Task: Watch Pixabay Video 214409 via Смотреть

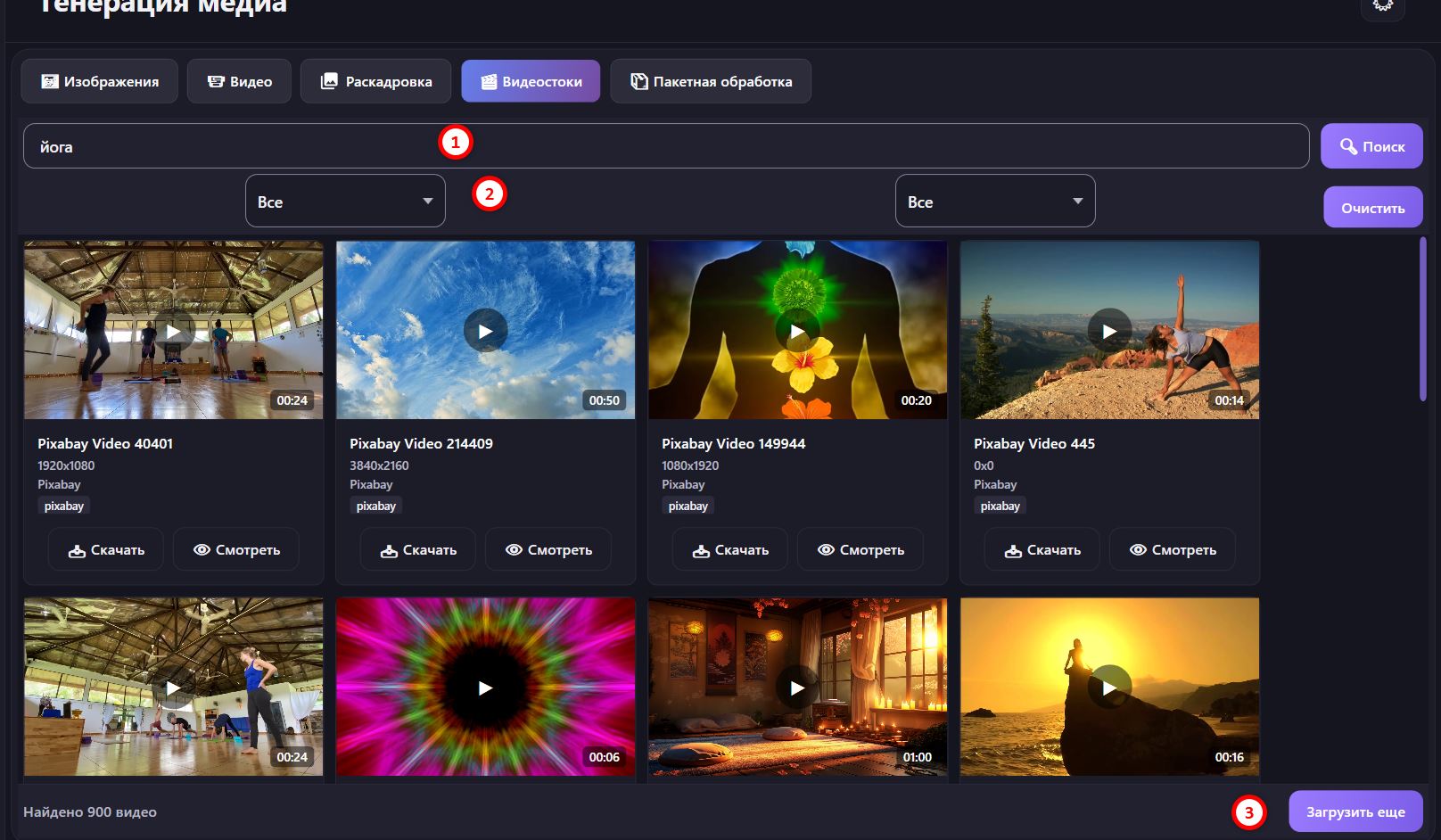Action: pos(548,549)
